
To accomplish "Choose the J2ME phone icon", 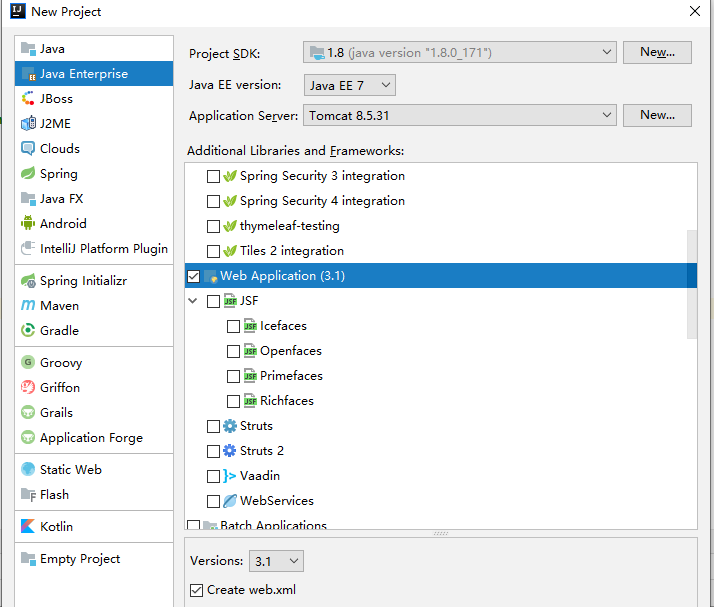I will point(28,123).
